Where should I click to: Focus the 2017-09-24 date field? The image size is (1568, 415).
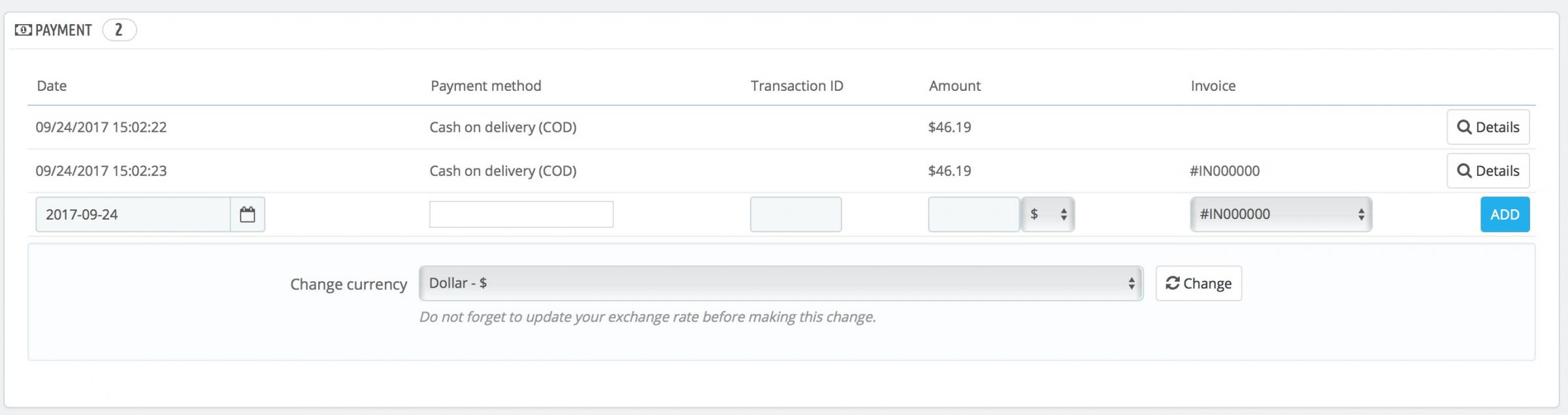tap(133, 214)
